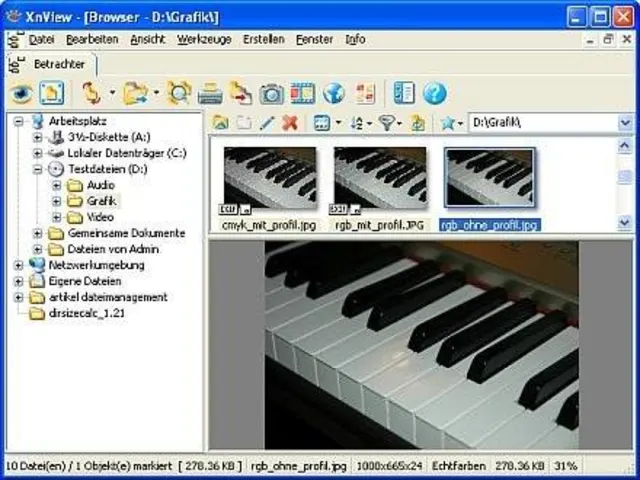
Task: Open the options list icon
Action: point(404,93)
